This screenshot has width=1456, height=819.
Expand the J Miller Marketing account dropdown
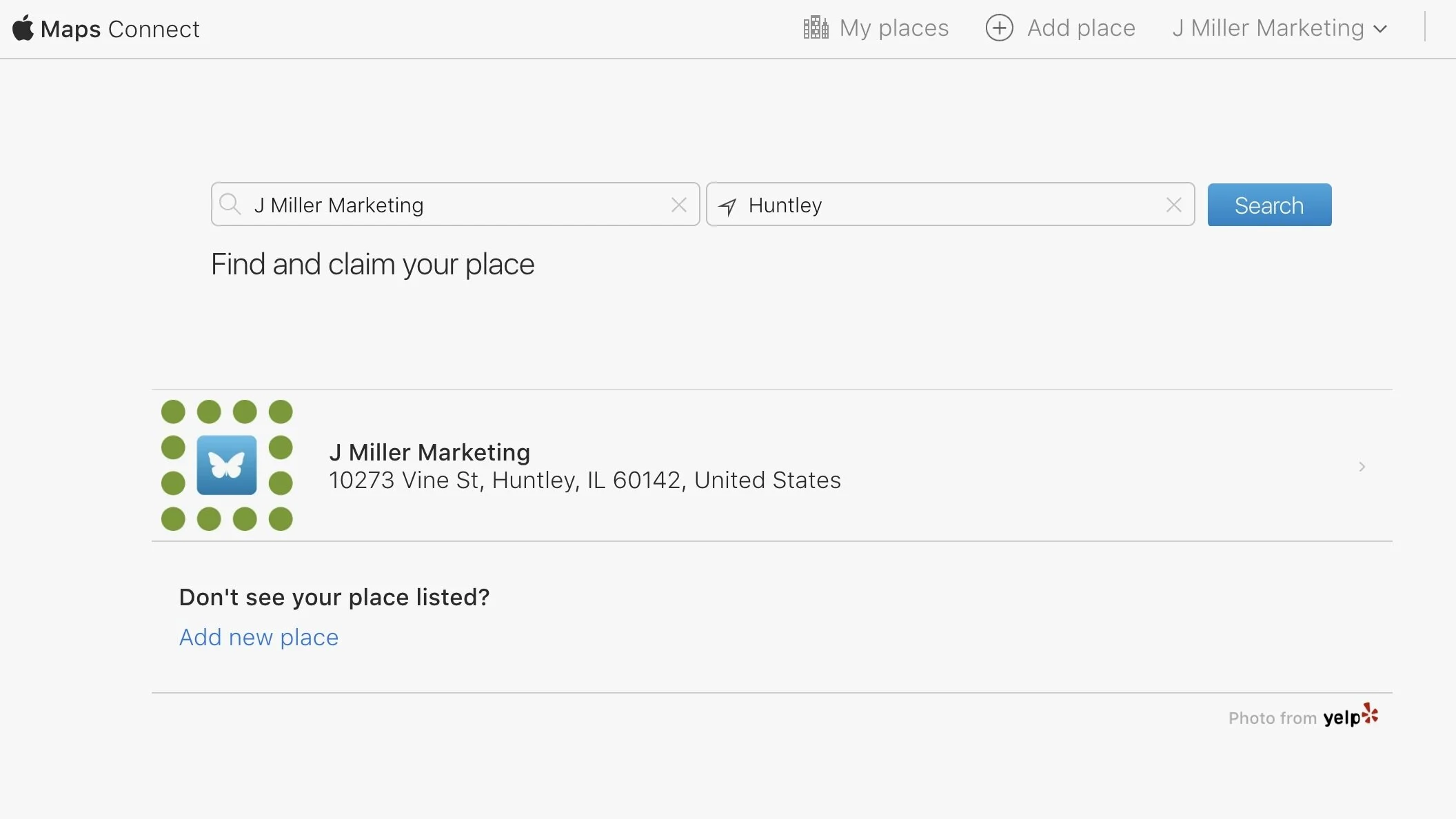pyautogui.click(x=1280, y=28)
